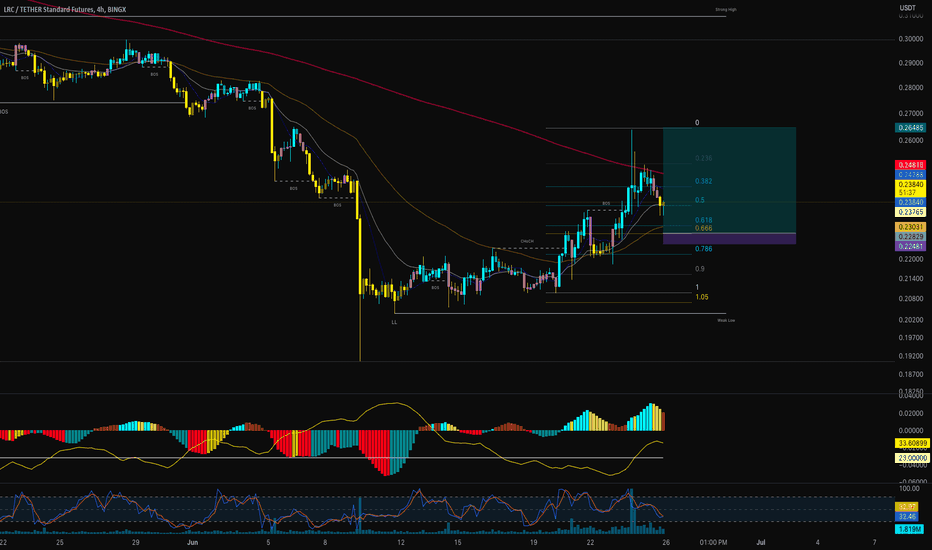Select the Fibonacci 0.786 level label
932x550 pixels.
point(703,249)
